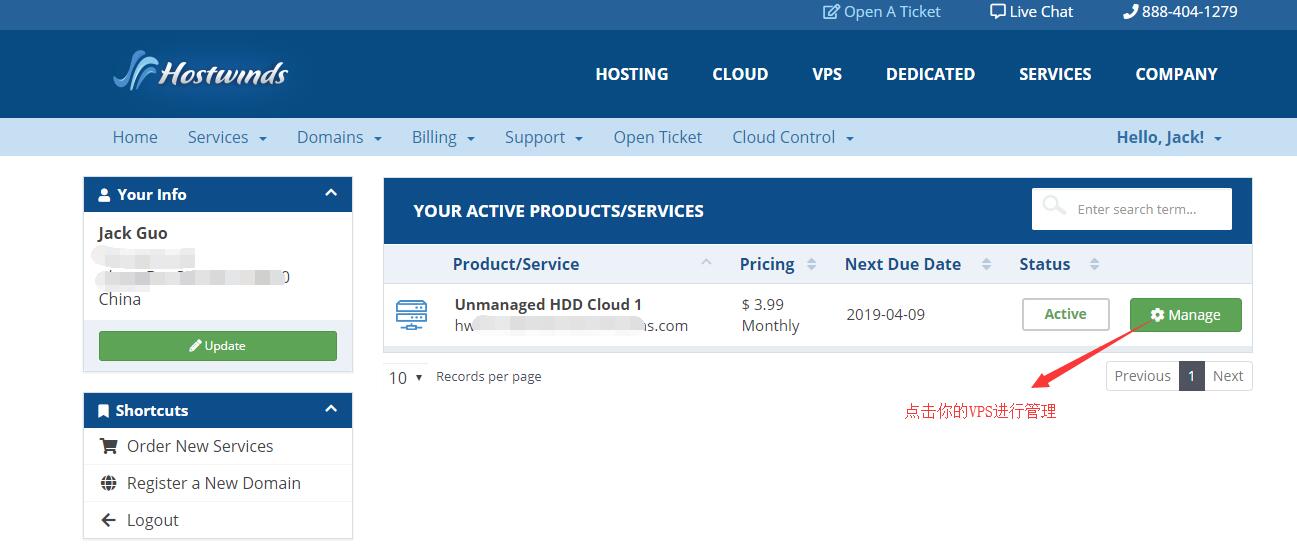Click the globe icon for Register a New Domain
This screenshot has height=550, width=1297.
point(108,483)
